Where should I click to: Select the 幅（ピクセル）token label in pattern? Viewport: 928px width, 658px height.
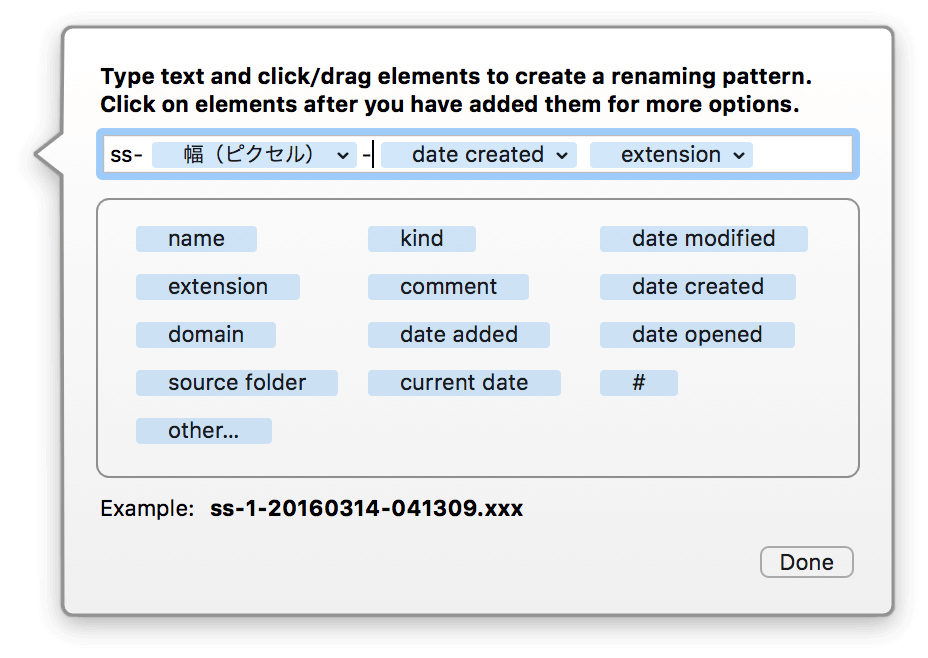248,155
